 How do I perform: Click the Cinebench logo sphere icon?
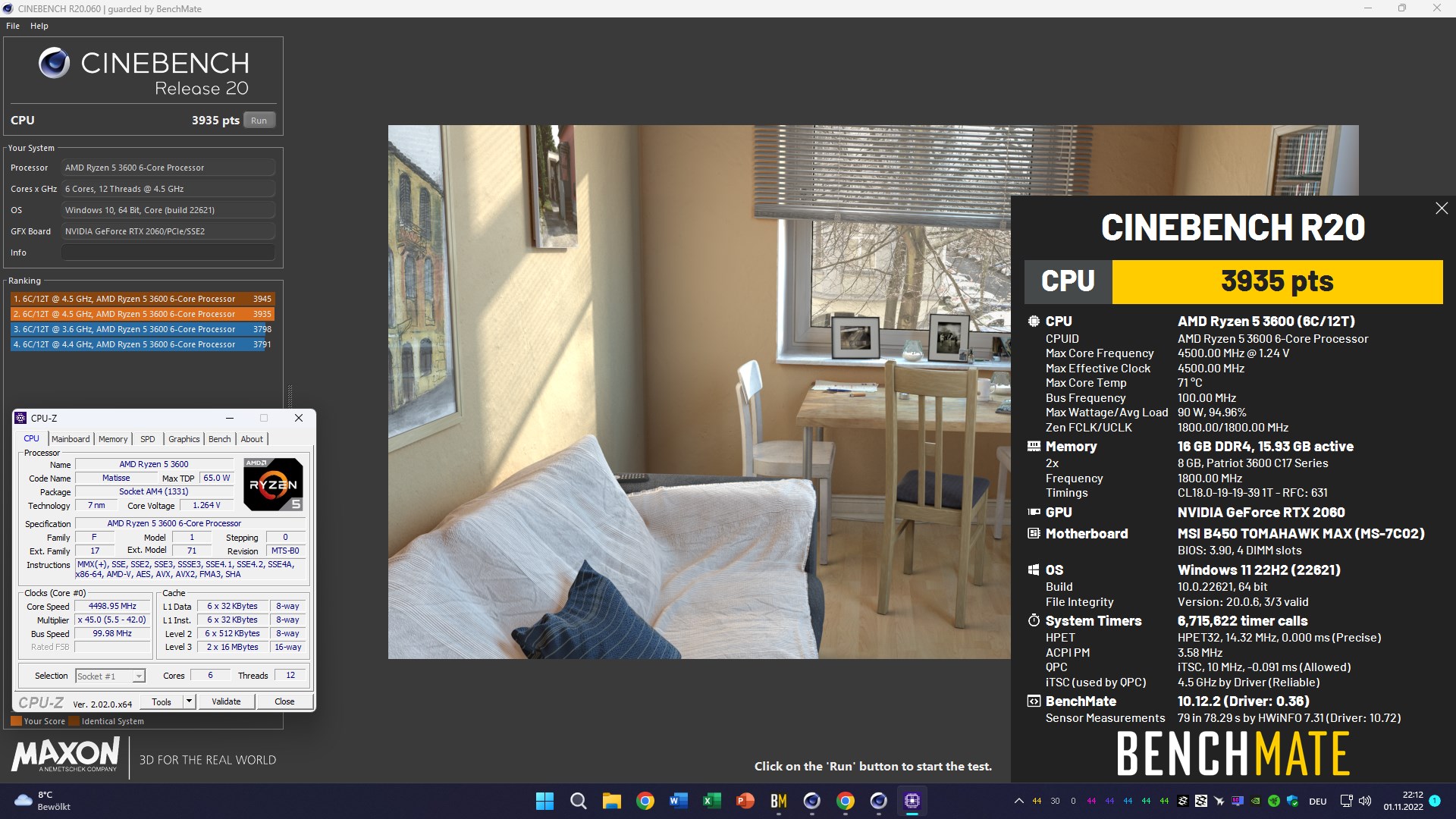pyautogui.click(x=54, y=63)
